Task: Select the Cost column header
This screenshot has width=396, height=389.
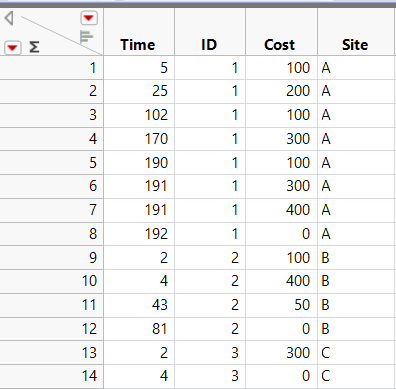Action: pyautogui.click(x=281, y=32)
